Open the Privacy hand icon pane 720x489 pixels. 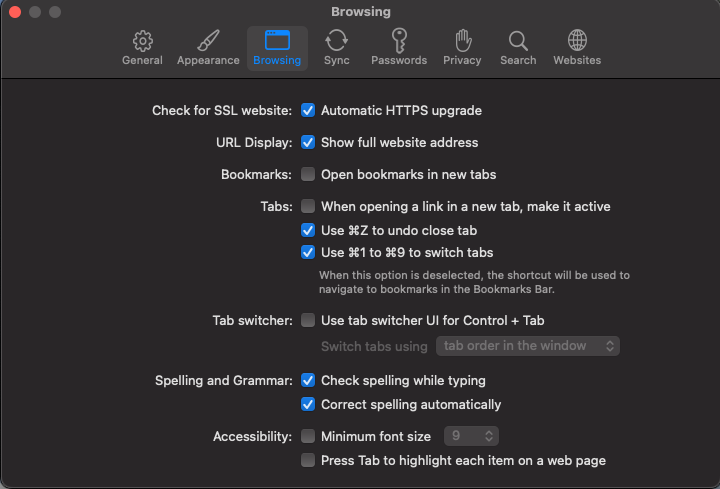pos(462,41)
